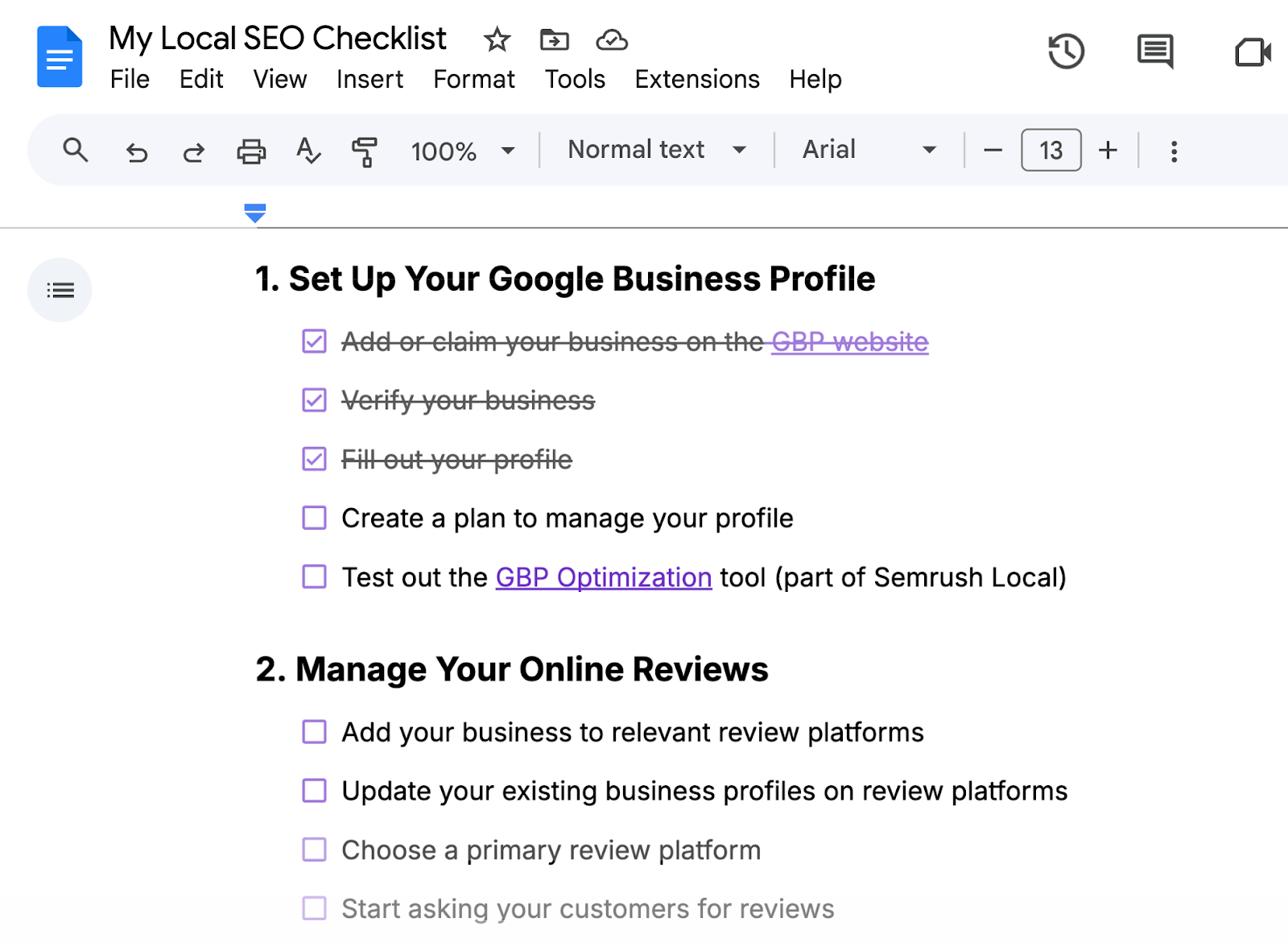Open the Extensions menu
This screenshot has height=943, width=1288.
click(696, 80)
